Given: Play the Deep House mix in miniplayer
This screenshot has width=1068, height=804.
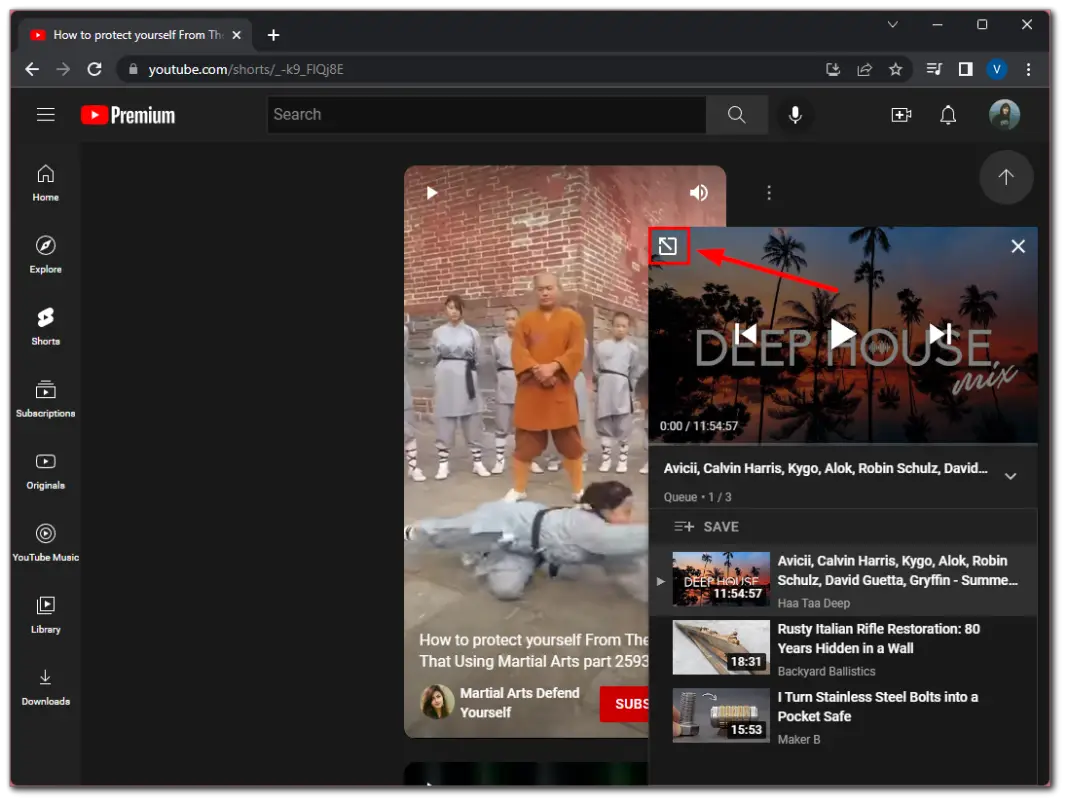Looking at the screenshot, I should coord(842,334).
